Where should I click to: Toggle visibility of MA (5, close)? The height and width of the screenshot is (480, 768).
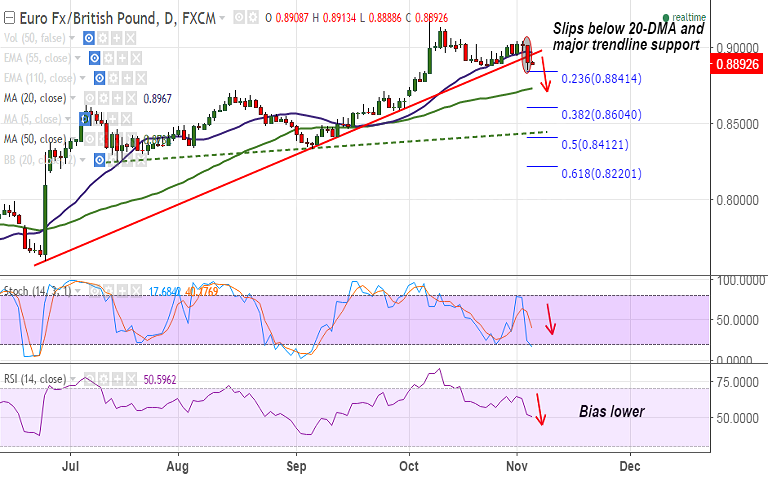pos(85,119)
